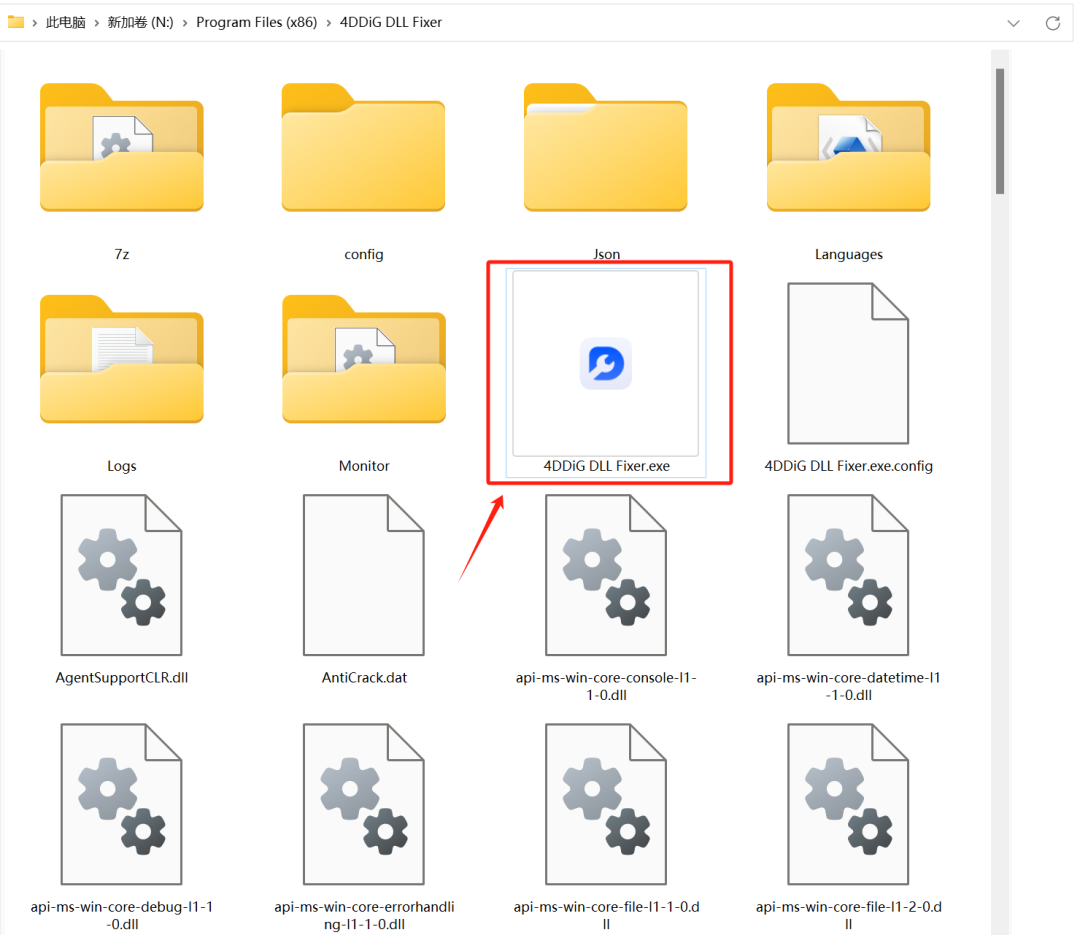Click api-ms-win-core-debug-l1-1-0.dll file name
The width and height of the screenshot is (1080, 935).
pos(121,916)
